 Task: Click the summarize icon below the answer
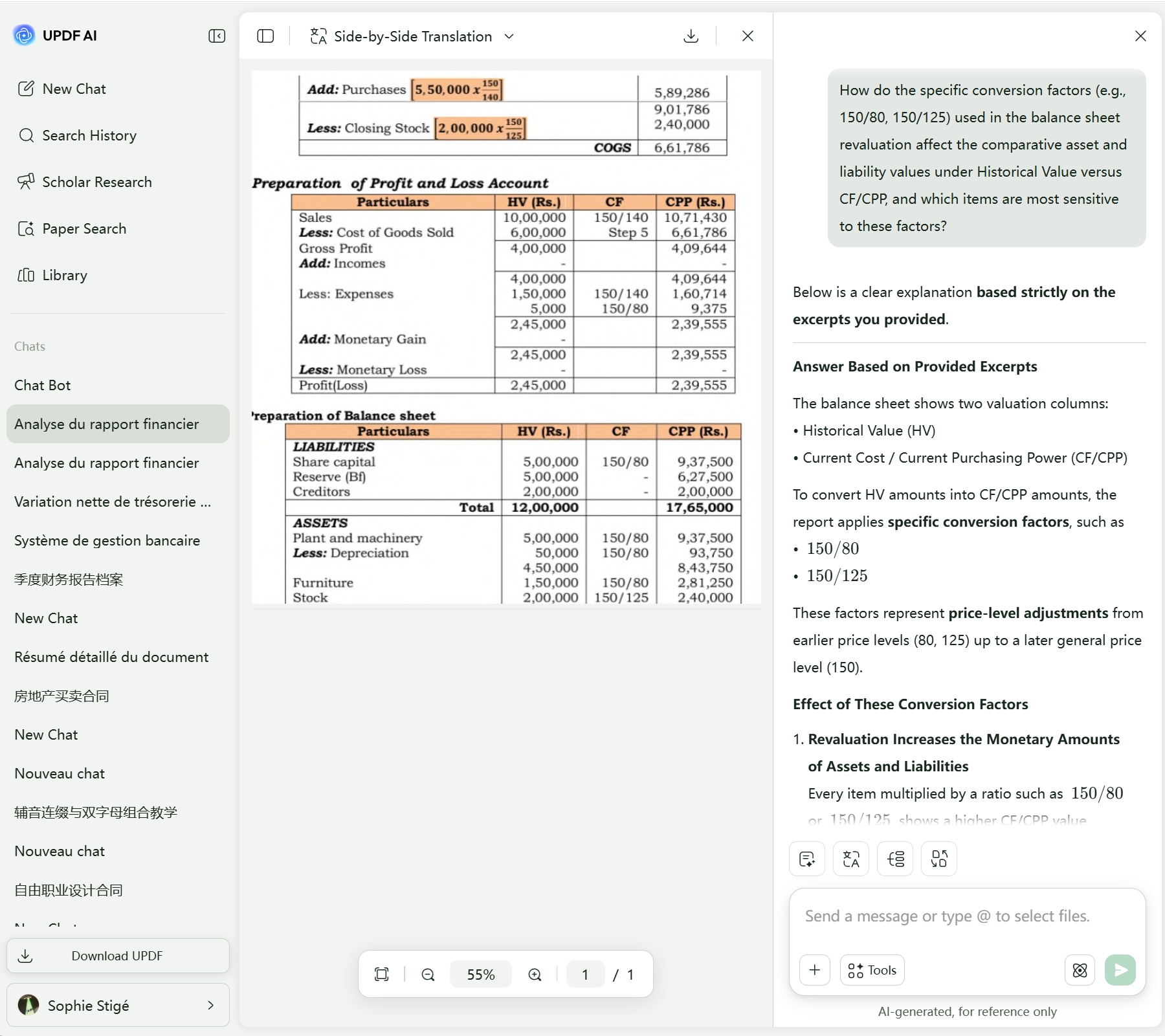click(807, 859)
